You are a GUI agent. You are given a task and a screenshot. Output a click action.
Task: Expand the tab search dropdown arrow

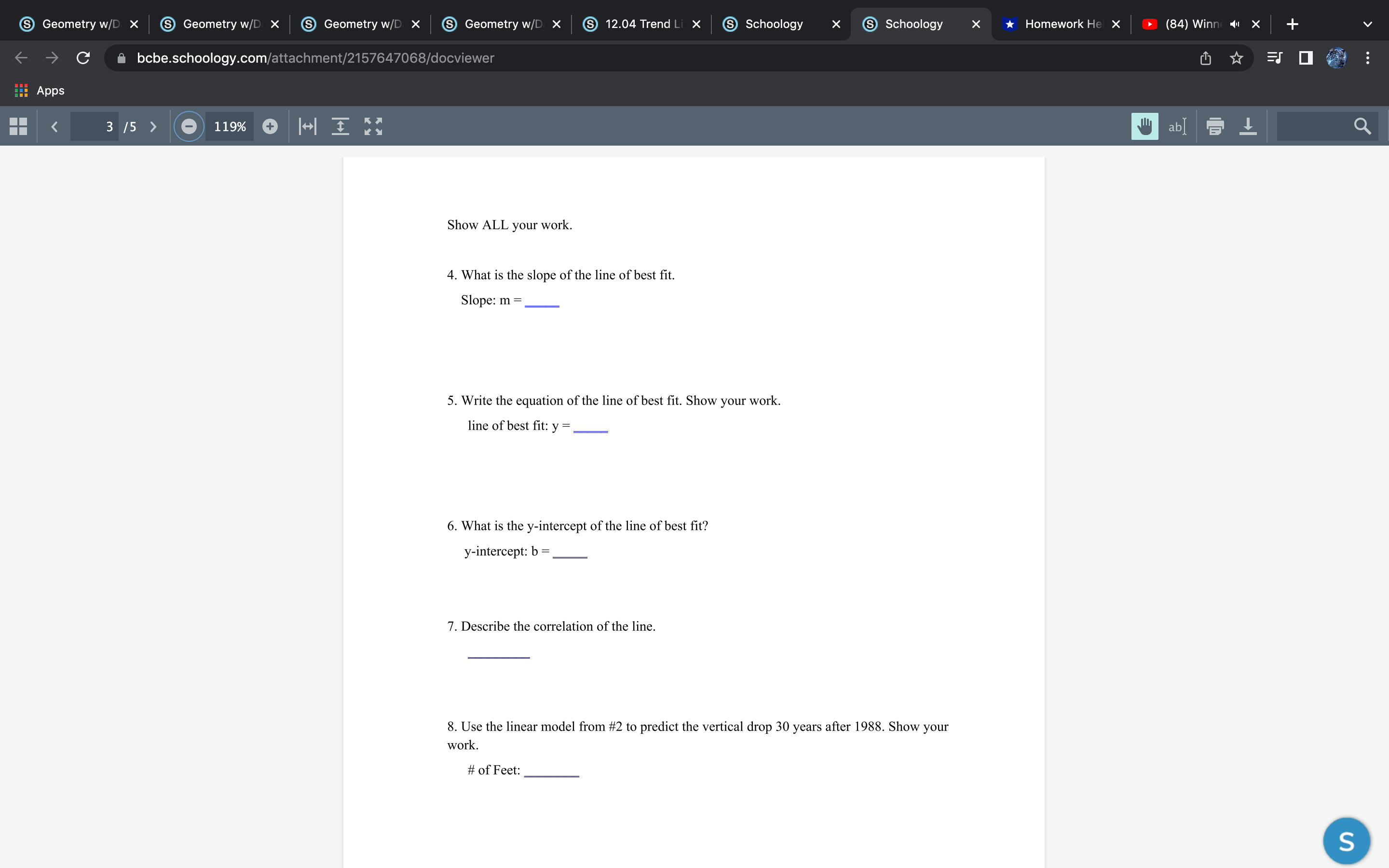[x=1367, y=24]
